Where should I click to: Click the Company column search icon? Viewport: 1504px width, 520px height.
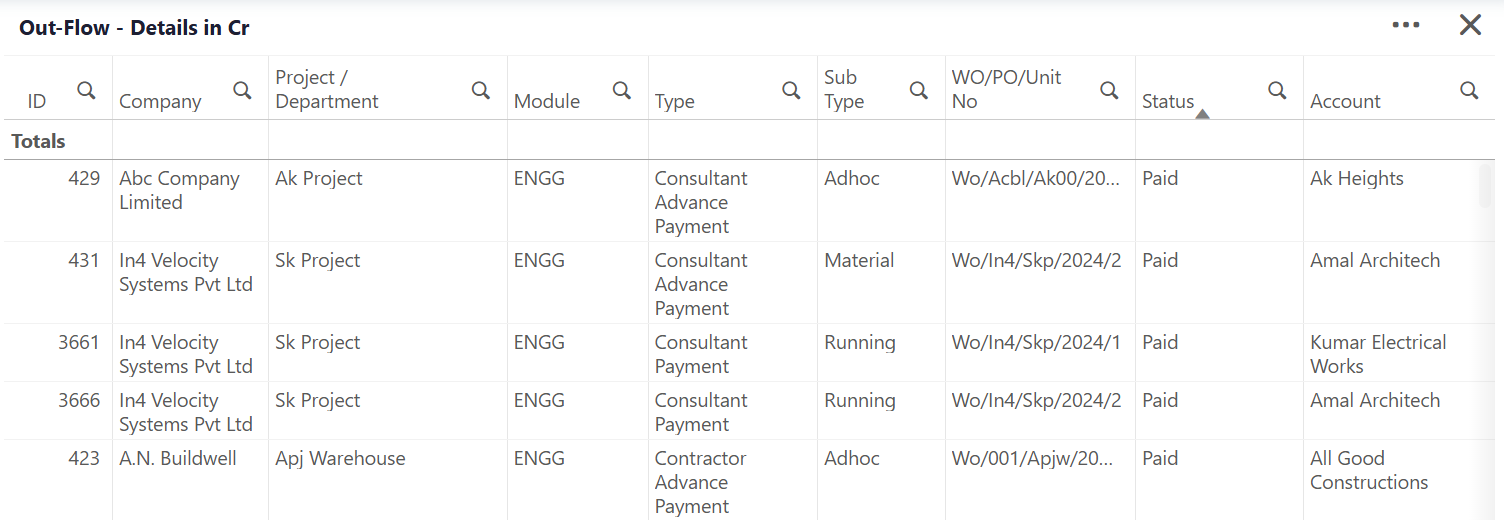coord(242,90)
